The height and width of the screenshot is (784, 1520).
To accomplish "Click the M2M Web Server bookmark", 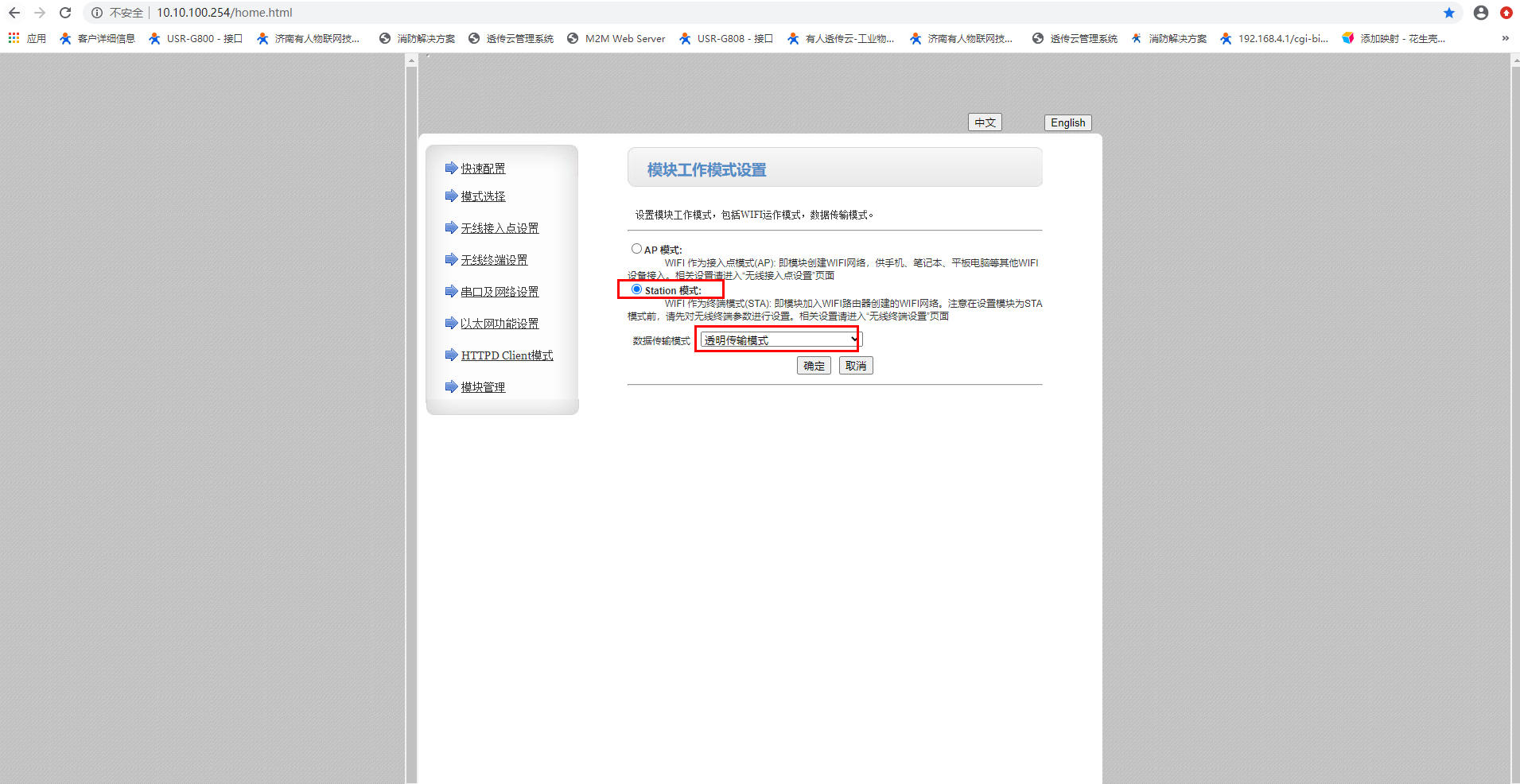I will coord(616,38).
